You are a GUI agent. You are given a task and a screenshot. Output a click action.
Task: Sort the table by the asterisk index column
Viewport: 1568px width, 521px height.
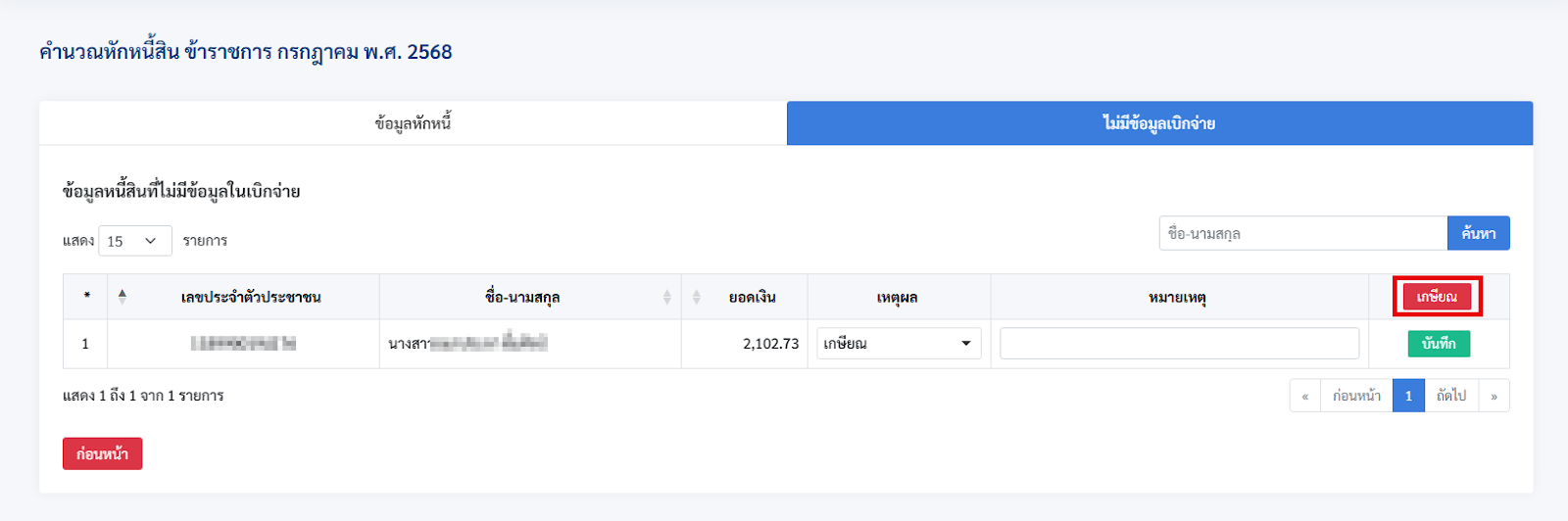point(86,297)
